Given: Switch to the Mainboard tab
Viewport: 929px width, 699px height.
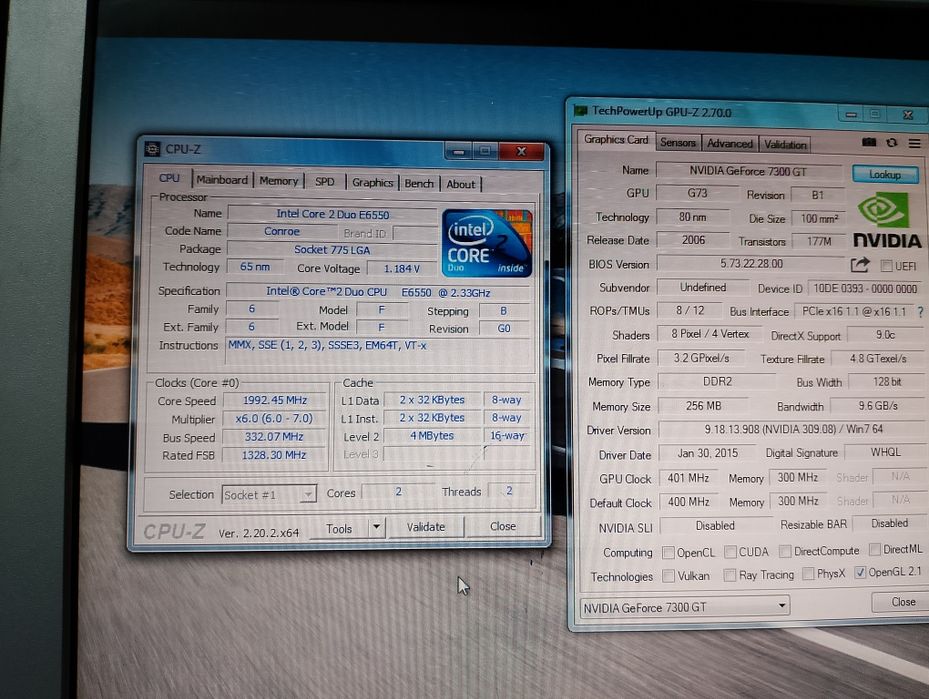Looking at the screenshot, I should [x=222, y=179].
